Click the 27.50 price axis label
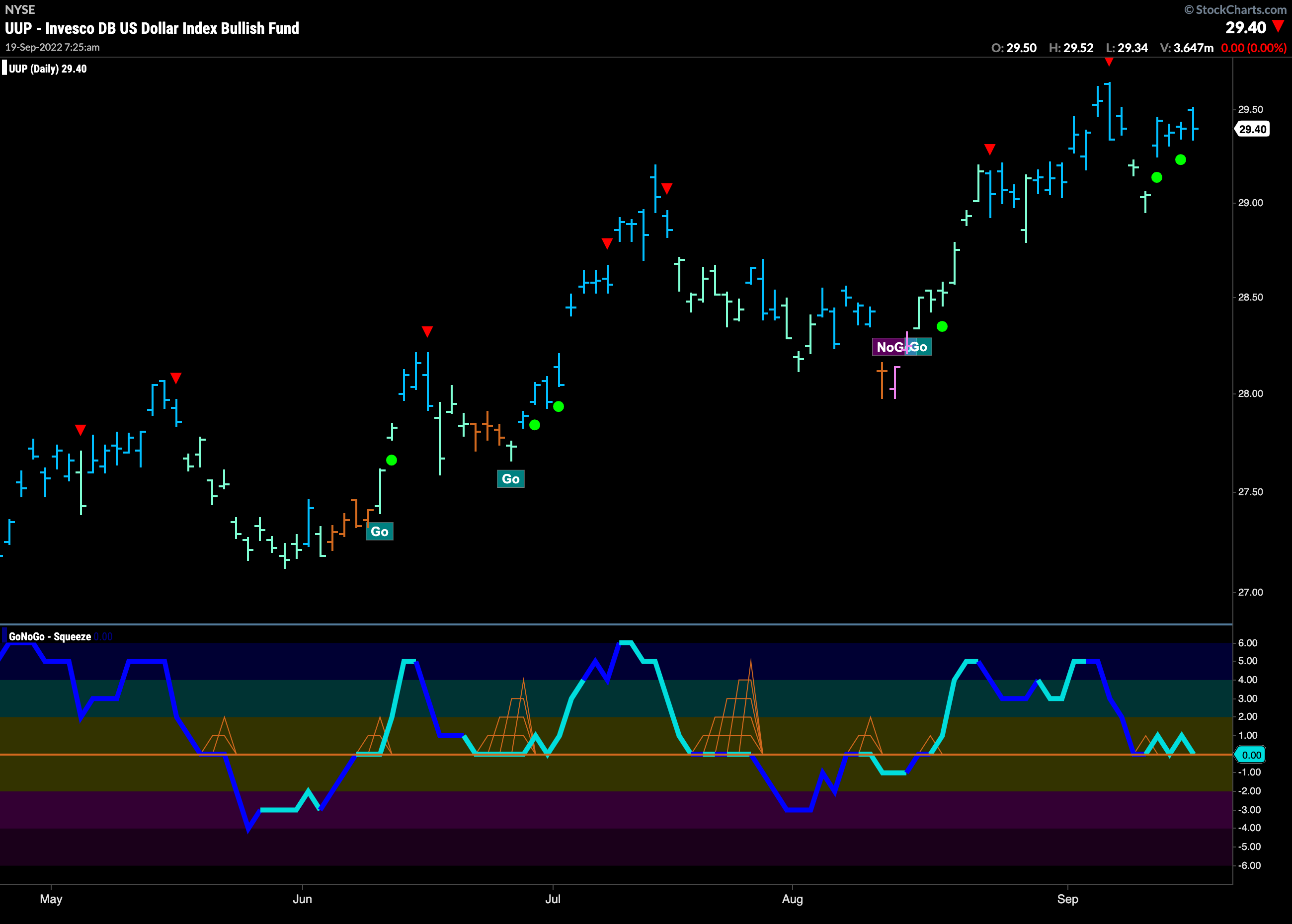 [x=1250, y=492]
